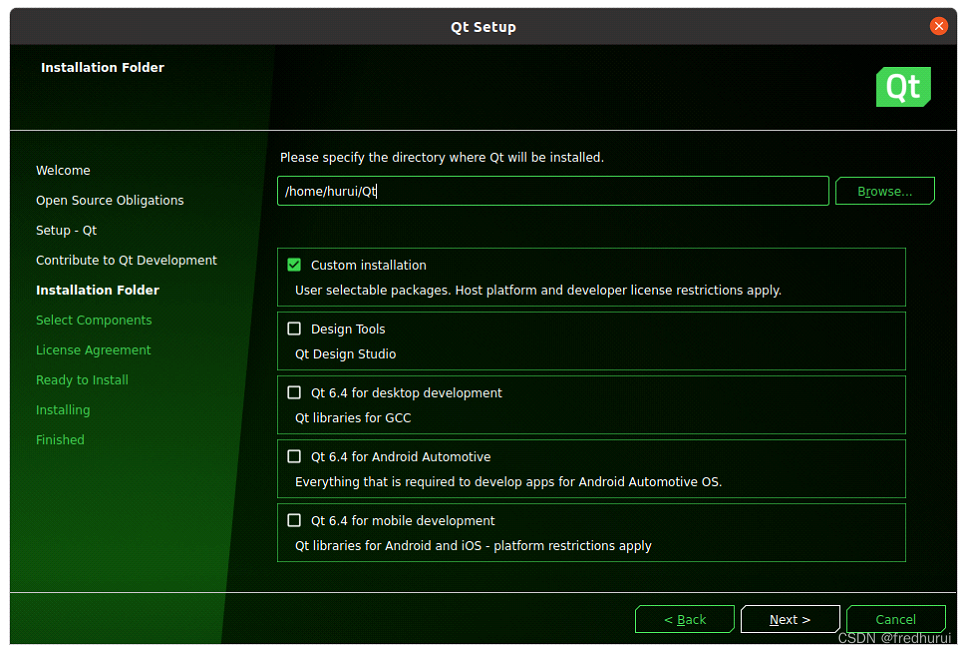This screenshot has height=654, width=967.
Task: Click the Qt libraries for GCC text
Action: [353, 418]
